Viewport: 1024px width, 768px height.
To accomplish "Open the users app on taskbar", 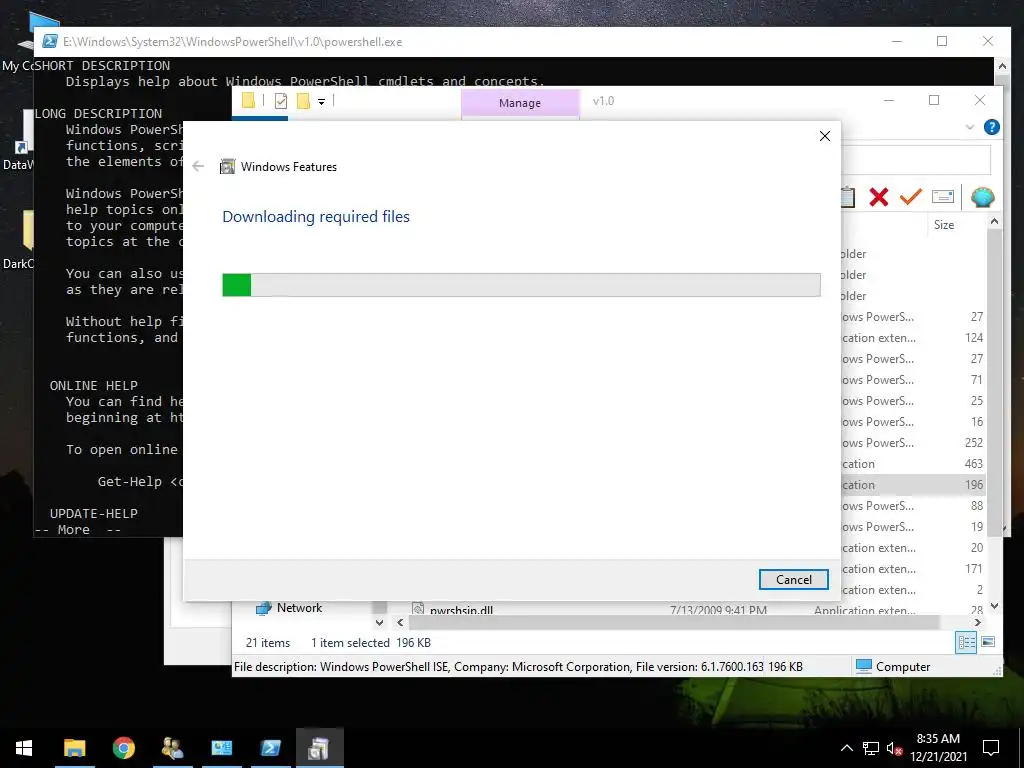I will point(172,748).
